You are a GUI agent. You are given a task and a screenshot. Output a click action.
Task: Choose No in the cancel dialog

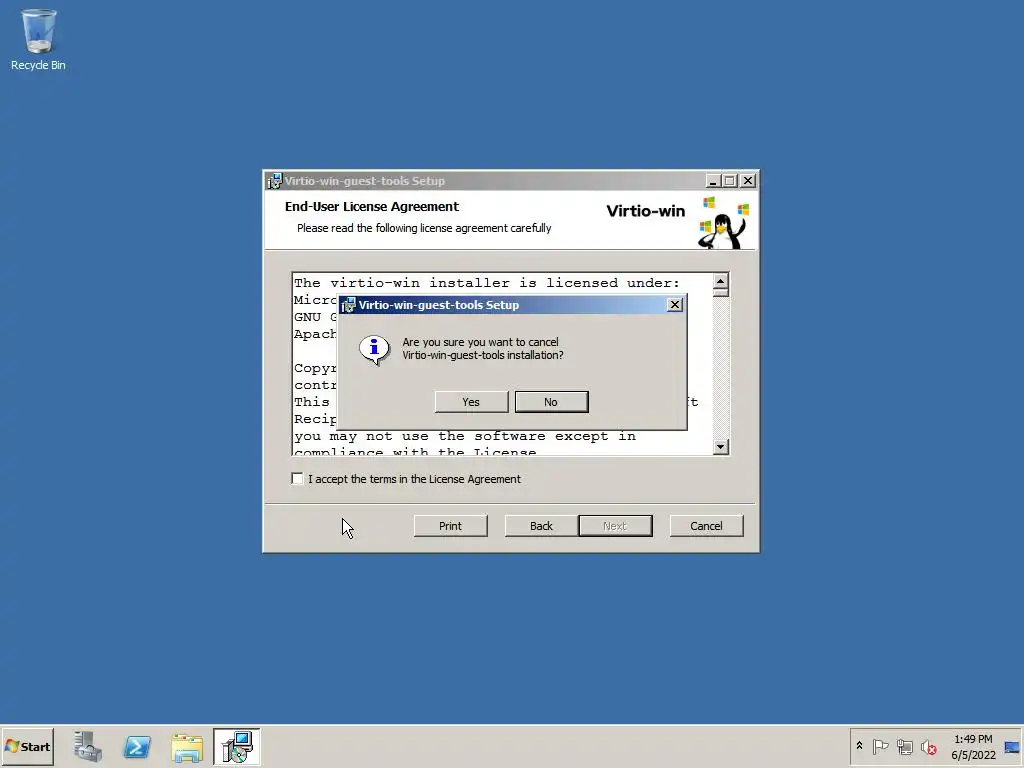(x=551, y=402)
